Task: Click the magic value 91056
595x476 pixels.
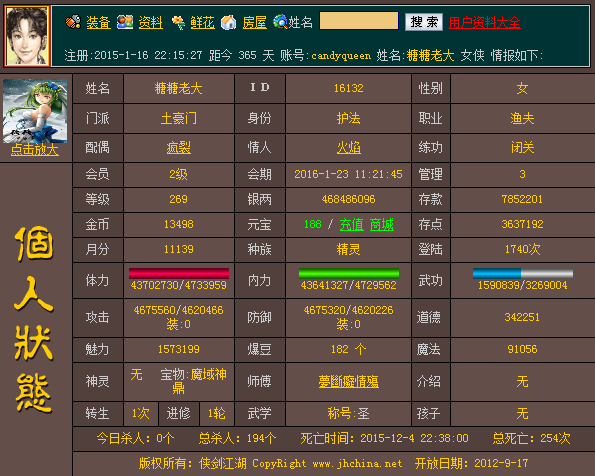Action: click(523, 349)
